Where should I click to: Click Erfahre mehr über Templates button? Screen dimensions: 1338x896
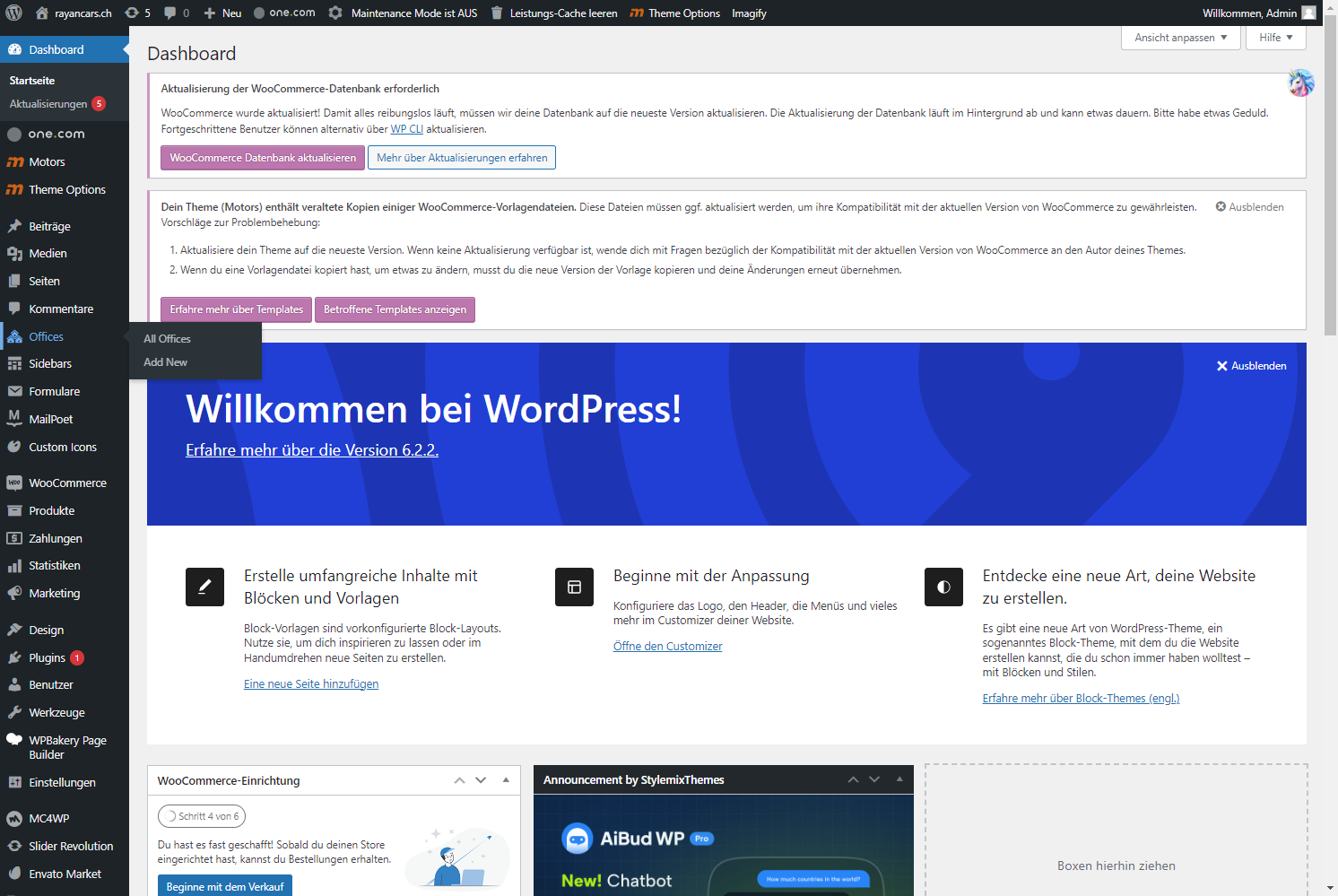(236, 309)
